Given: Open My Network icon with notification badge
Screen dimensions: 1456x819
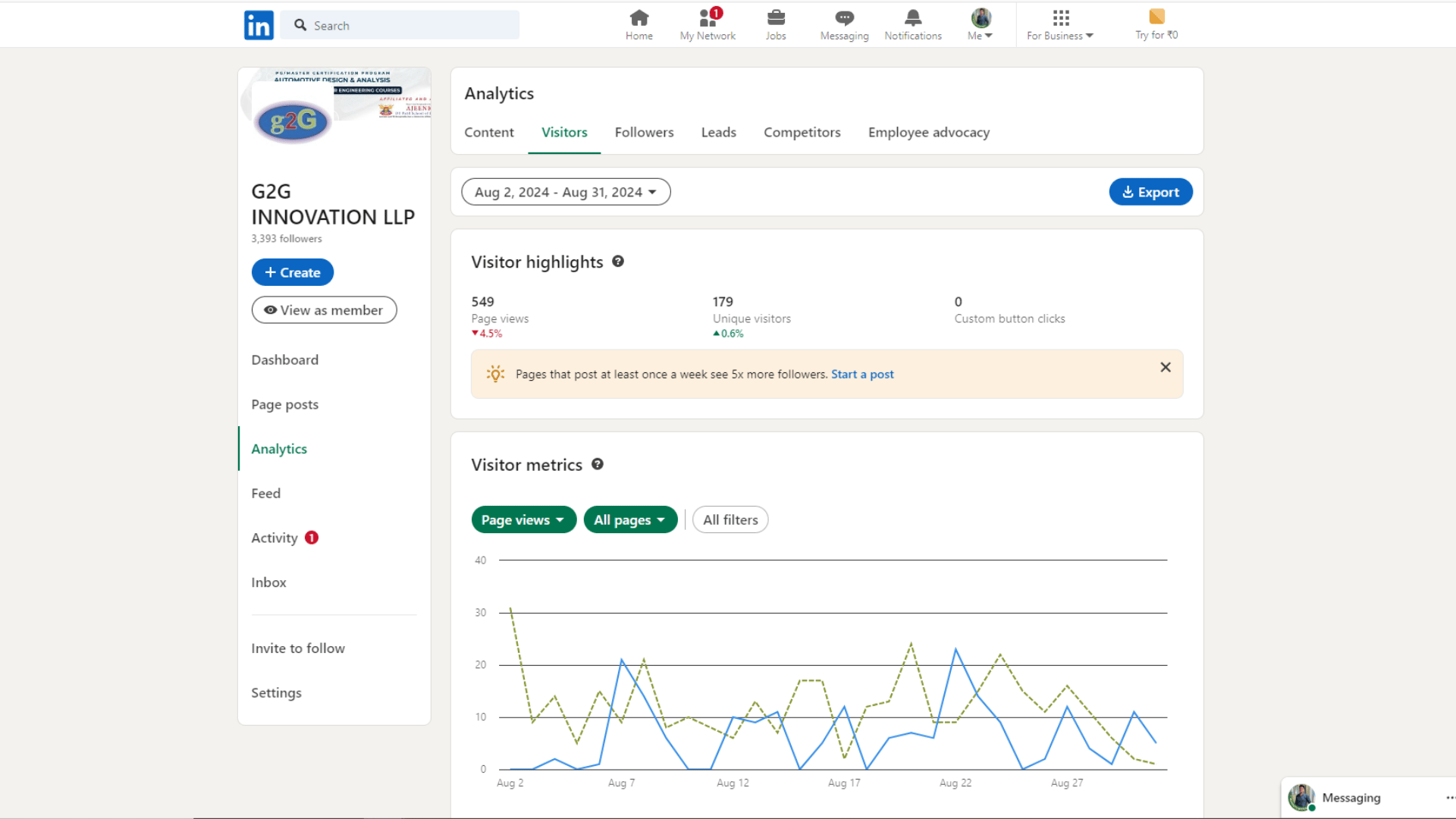Looking at the screenshot, I should pyautogui.click(x=708, y=25).
